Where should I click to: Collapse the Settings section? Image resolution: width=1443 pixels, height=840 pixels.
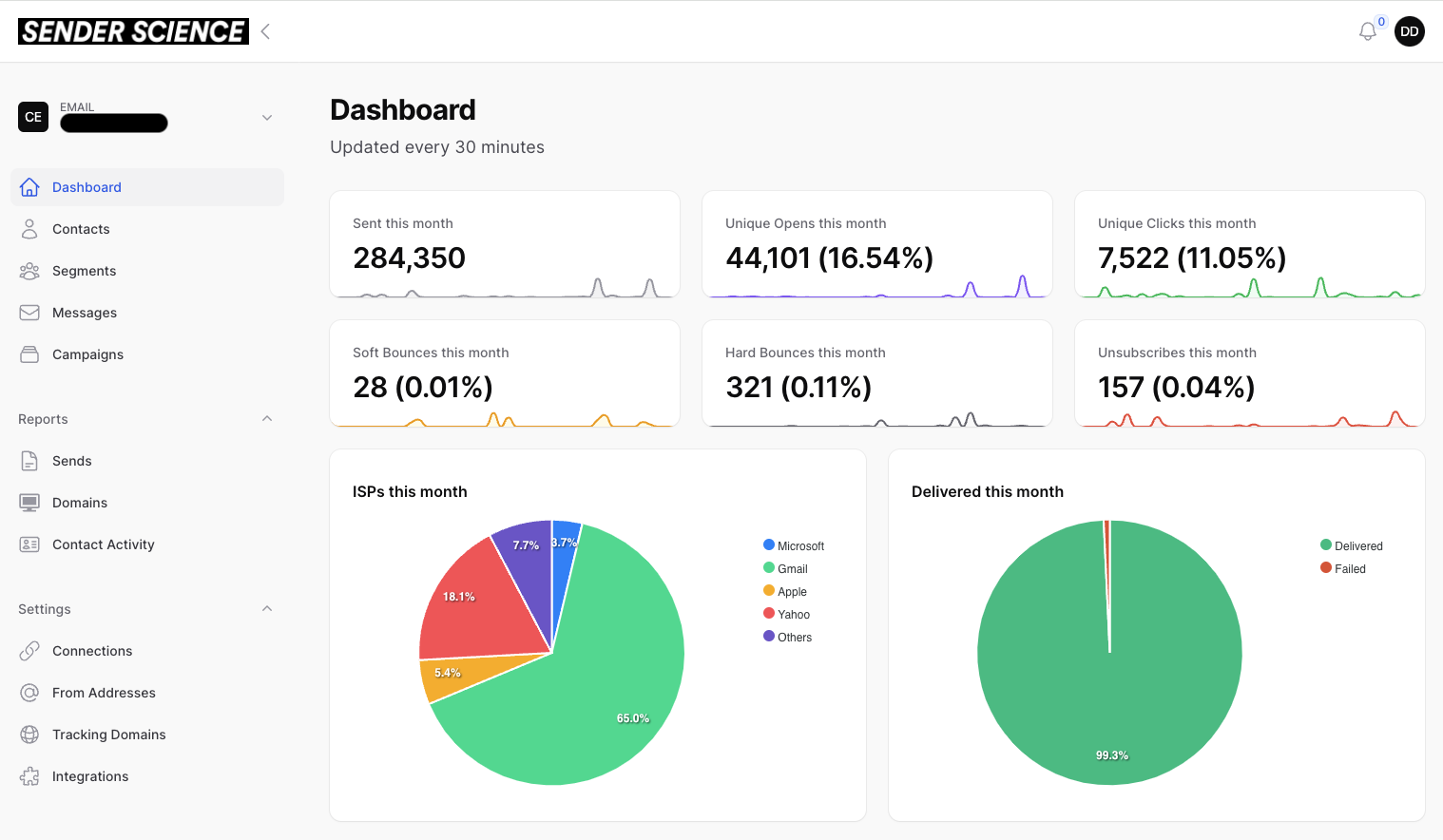click(267, 609)
